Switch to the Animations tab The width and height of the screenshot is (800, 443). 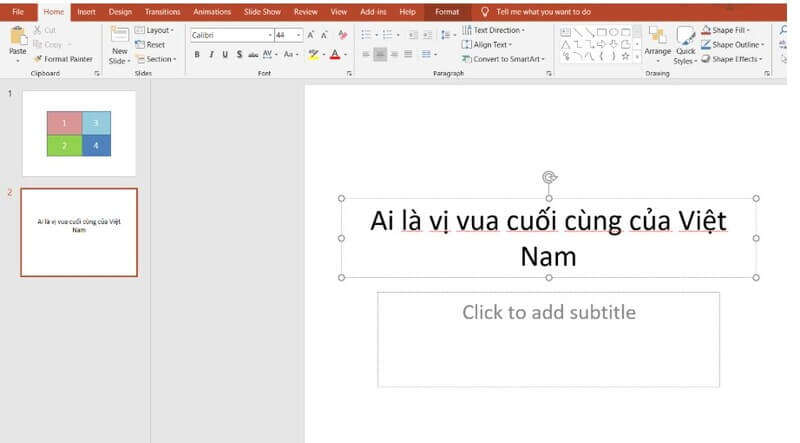(212, 12)
